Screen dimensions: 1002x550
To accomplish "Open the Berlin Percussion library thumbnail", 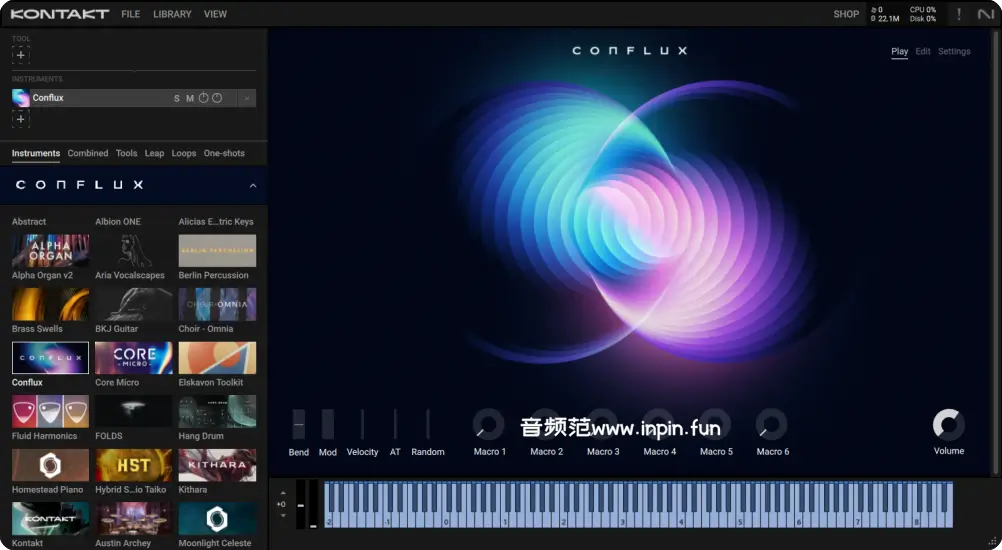I will click(217, 250).
